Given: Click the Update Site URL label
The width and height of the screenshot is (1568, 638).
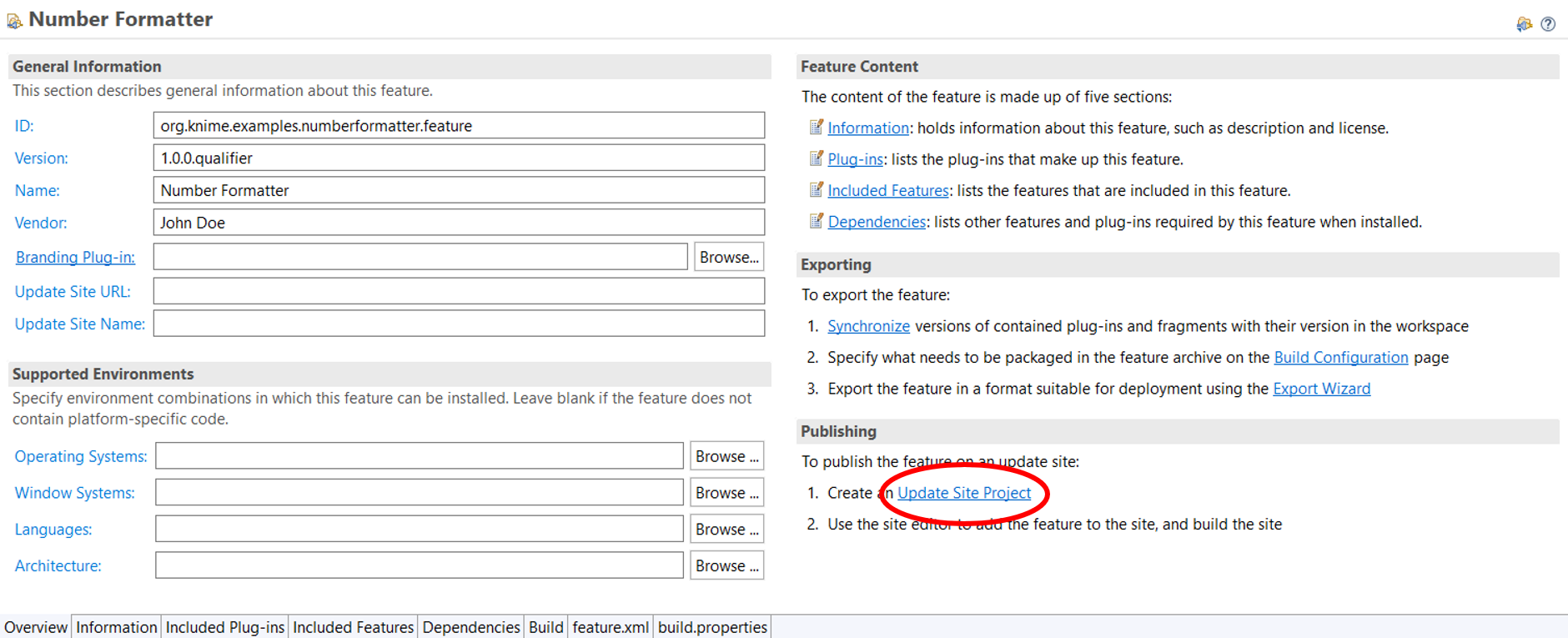Looking at the screenshot, I should [x=73, y=292].
